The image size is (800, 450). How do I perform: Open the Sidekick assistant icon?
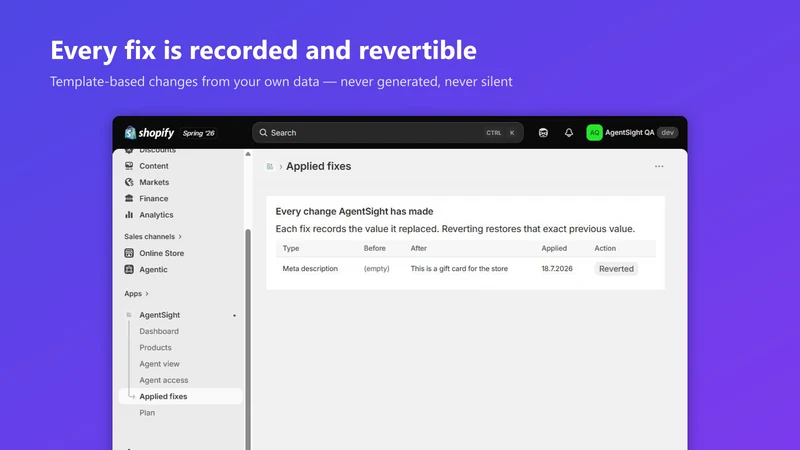[543, 133]
